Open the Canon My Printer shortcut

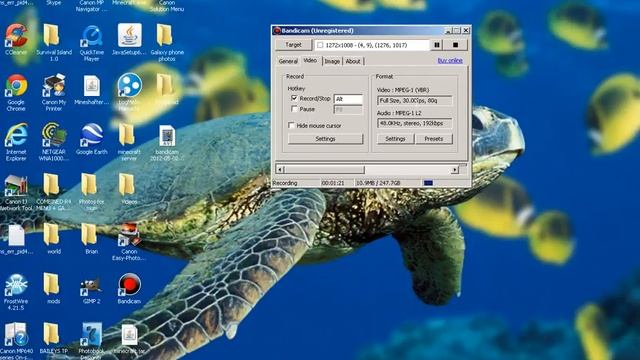point(53,92)
